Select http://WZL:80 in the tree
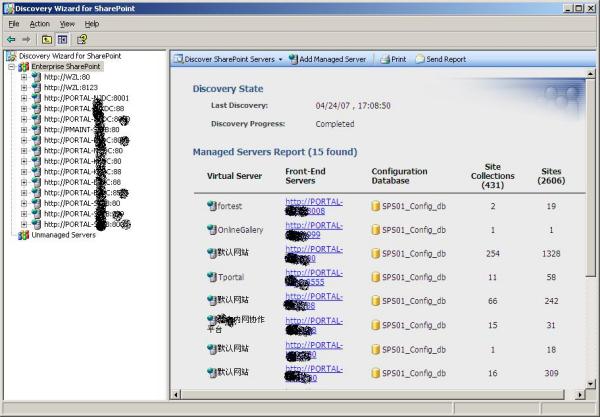Image resolution: width=600 pixels, height=417 pixels. (67, 77)
